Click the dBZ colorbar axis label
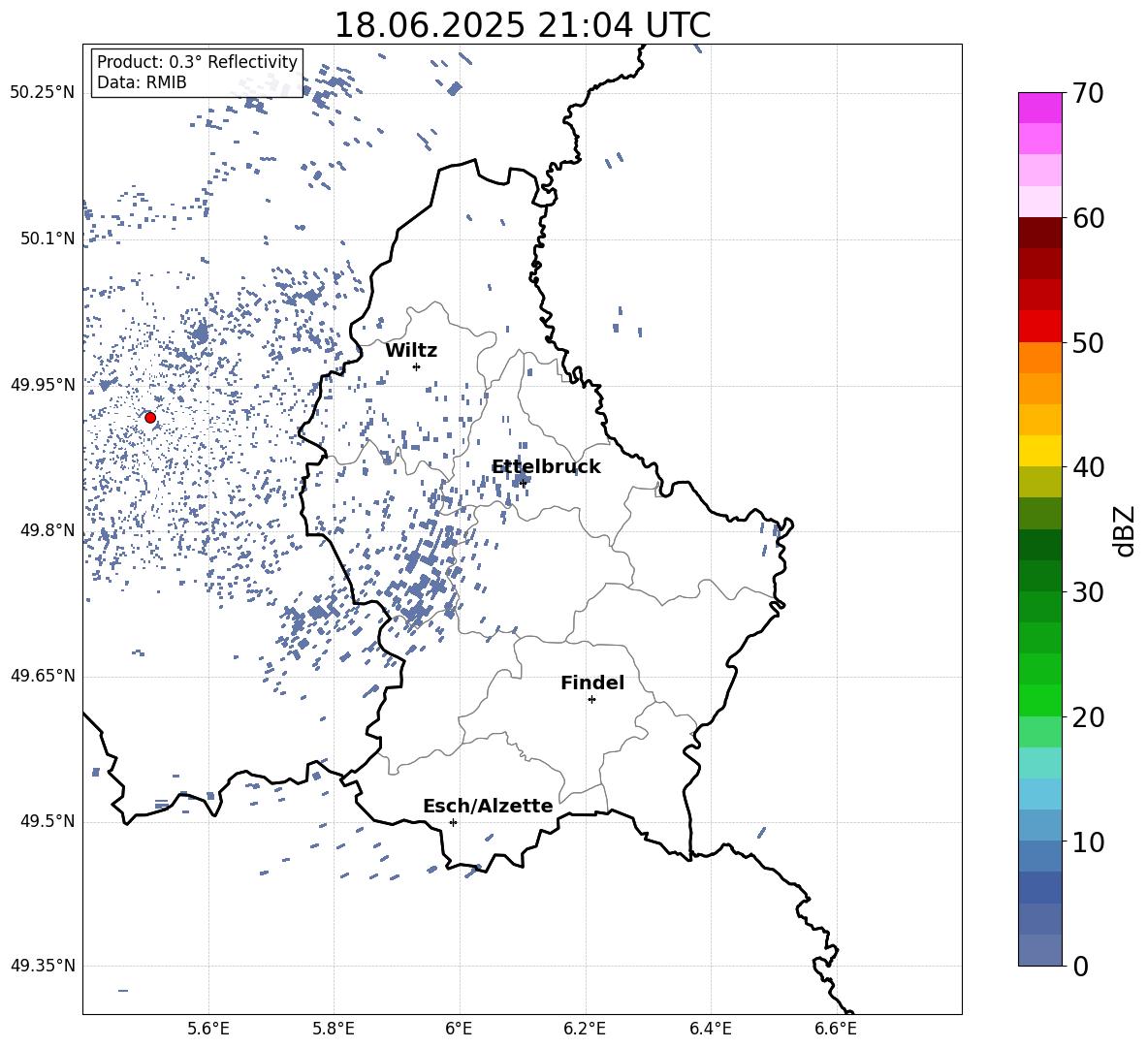1148x1048 pixels. [x=1124, y=530]
